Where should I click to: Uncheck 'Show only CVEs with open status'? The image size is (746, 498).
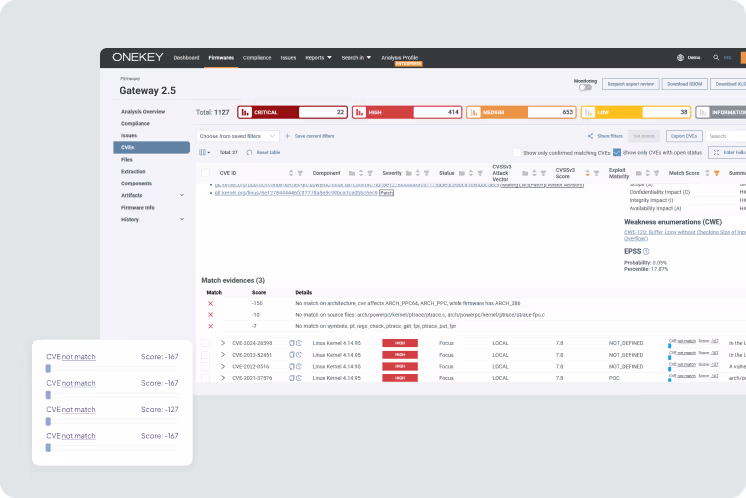point(617,152)
